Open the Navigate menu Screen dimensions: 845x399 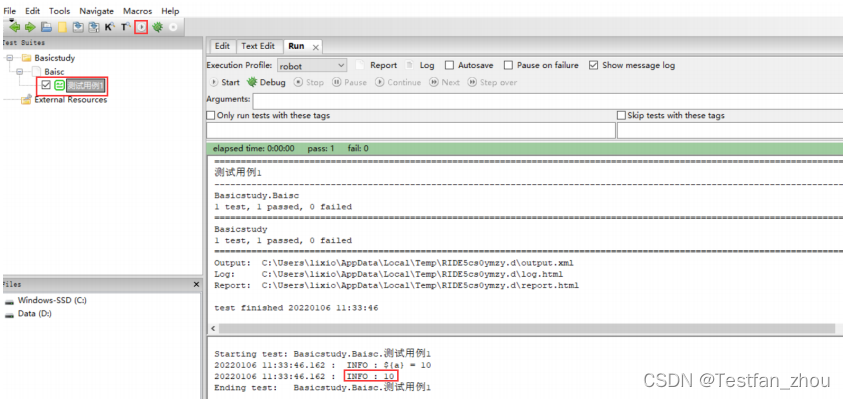[x=97, y=11]
